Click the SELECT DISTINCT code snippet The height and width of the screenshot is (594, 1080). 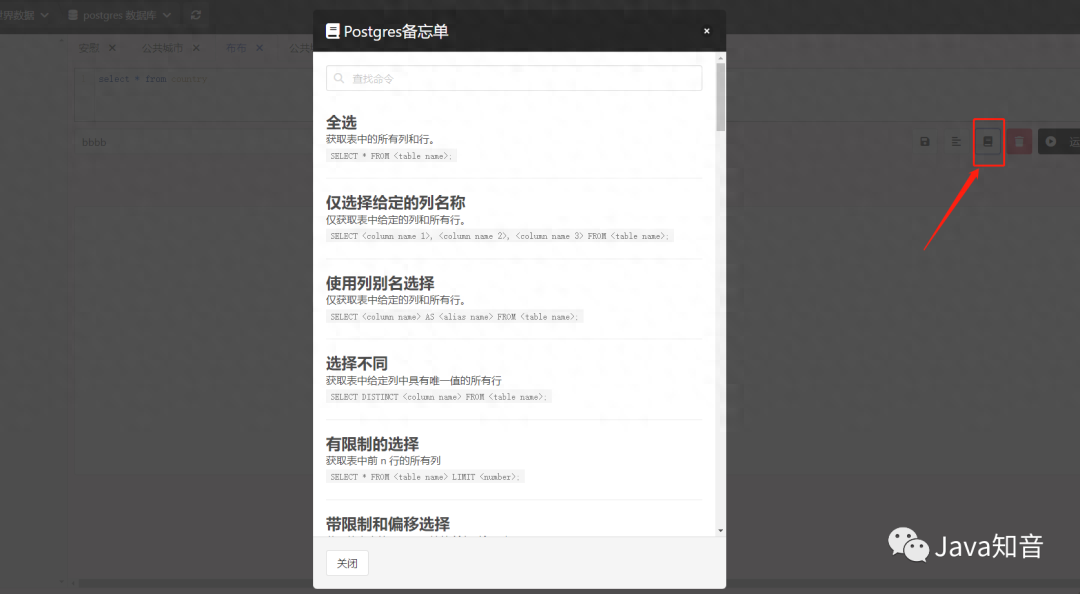[439, 397]
